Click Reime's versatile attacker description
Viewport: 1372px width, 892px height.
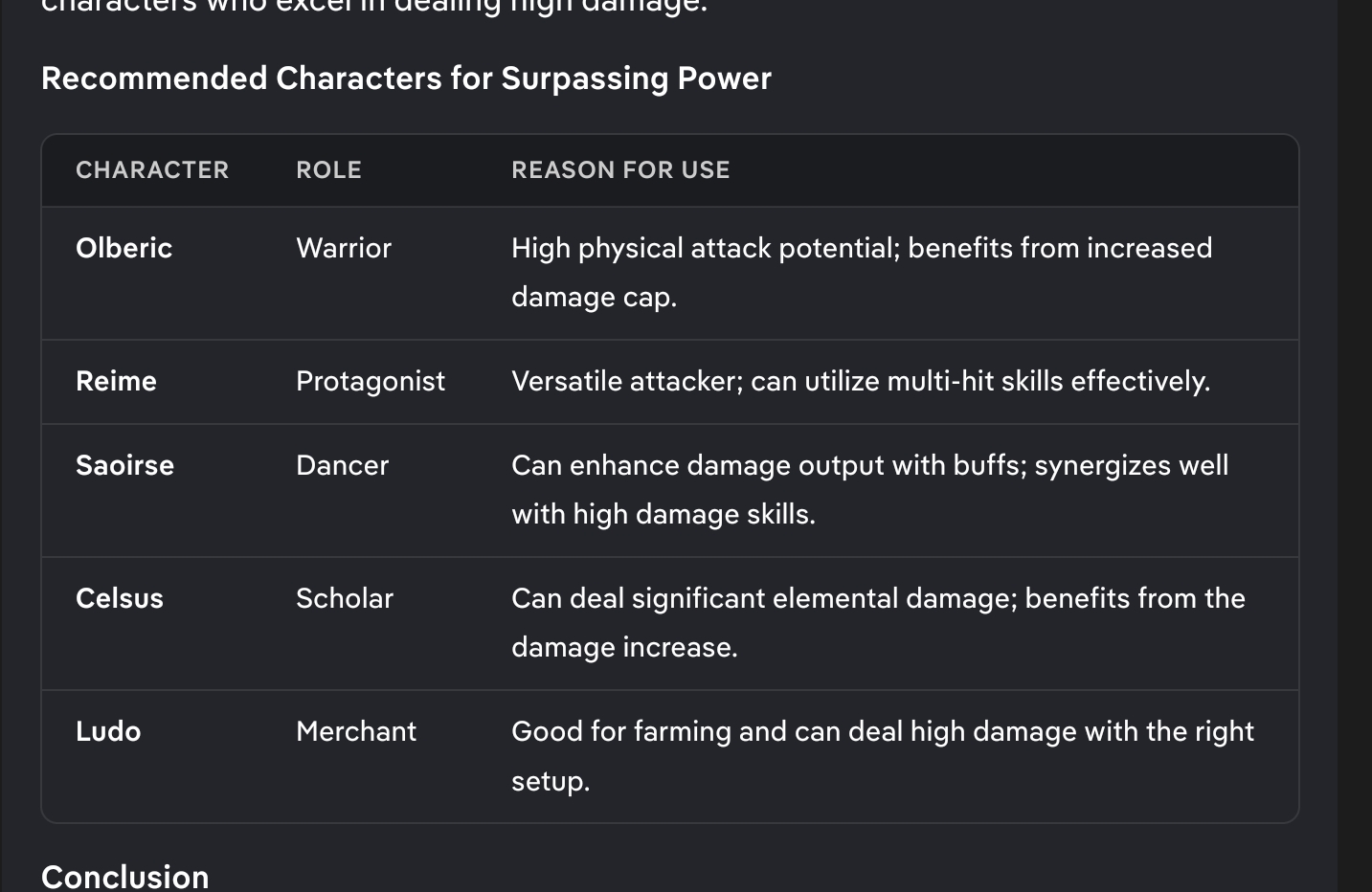click(x=861, y=381)
